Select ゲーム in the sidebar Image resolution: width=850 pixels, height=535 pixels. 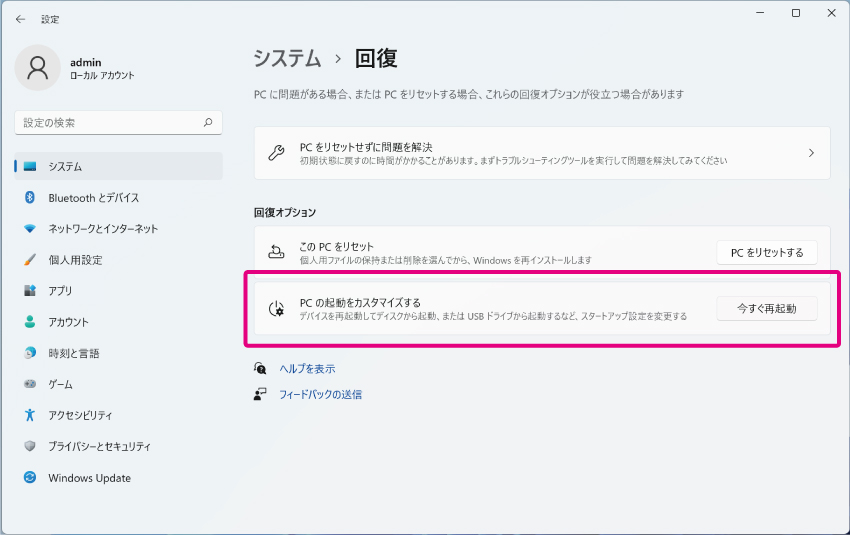tap(118, 384)
